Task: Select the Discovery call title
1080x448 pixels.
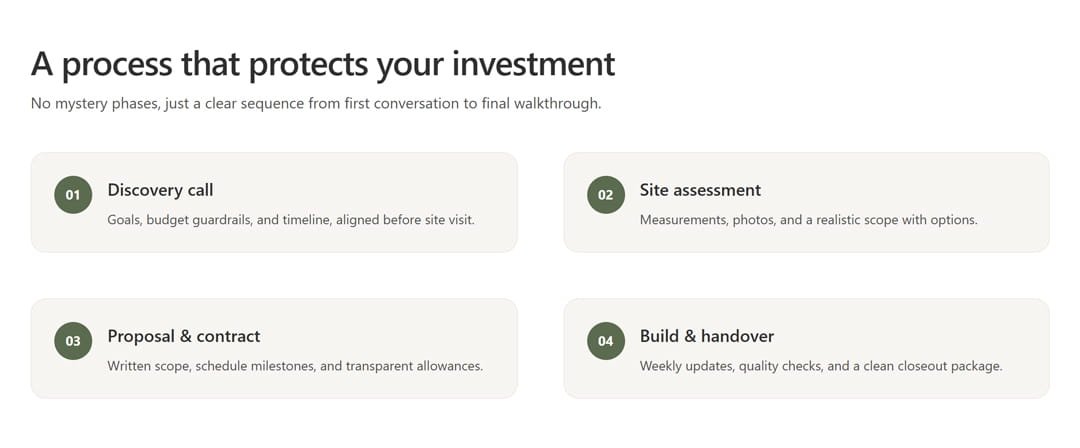Action: click(160, 190)
